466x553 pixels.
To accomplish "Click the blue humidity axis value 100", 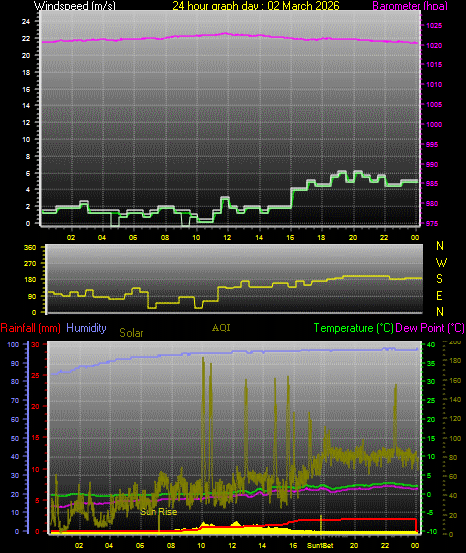I will tap(13, 345).
